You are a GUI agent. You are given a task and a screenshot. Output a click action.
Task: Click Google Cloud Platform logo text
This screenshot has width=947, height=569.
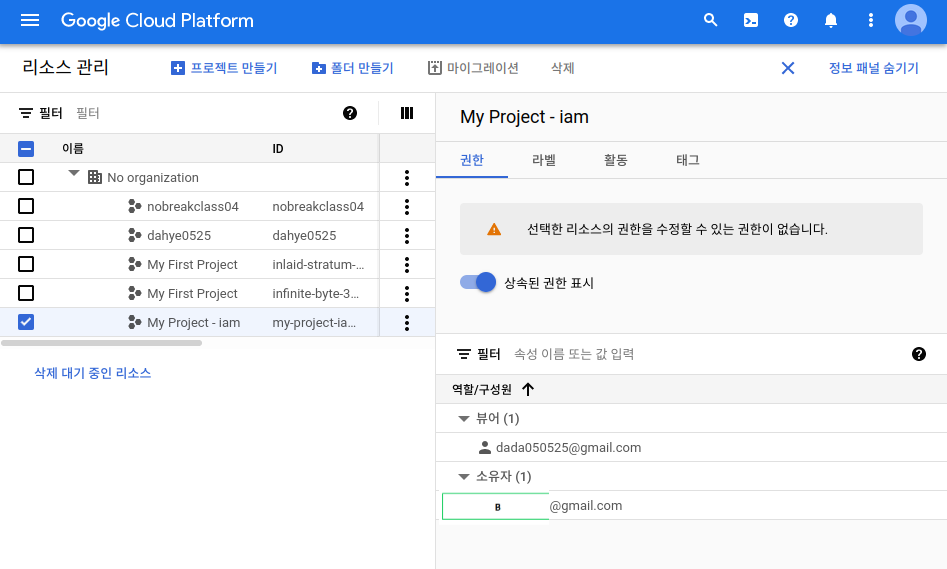(157, 21)
